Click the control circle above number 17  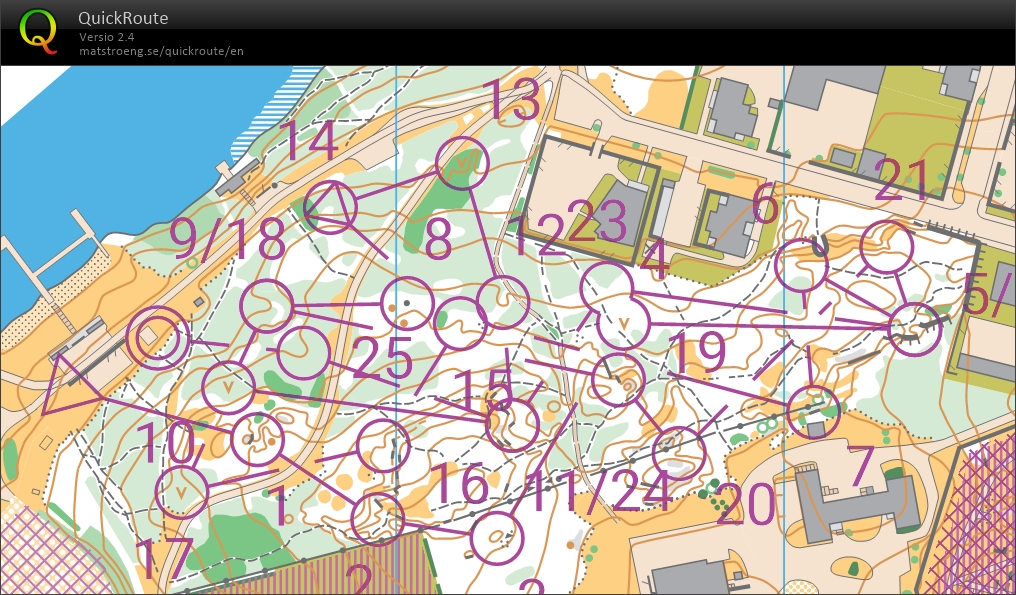coord(182,491)
